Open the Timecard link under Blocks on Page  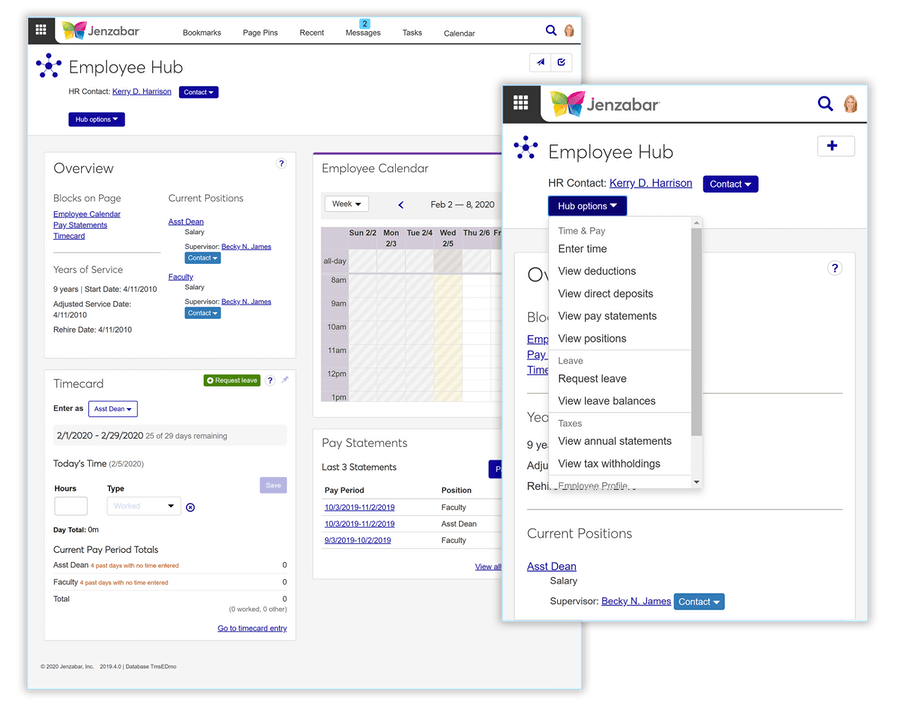(x=69, y=236)
